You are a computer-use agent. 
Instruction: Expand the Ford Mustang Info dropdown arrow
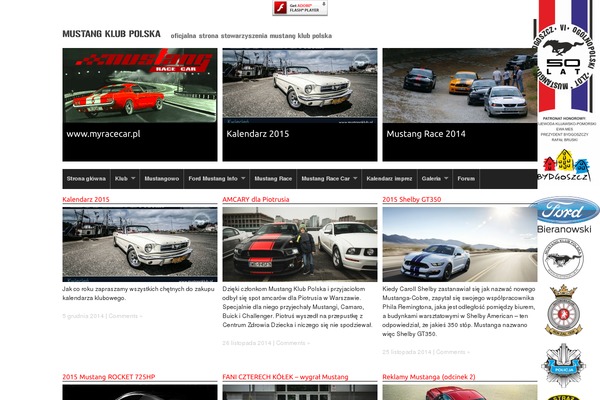[243, 178]
